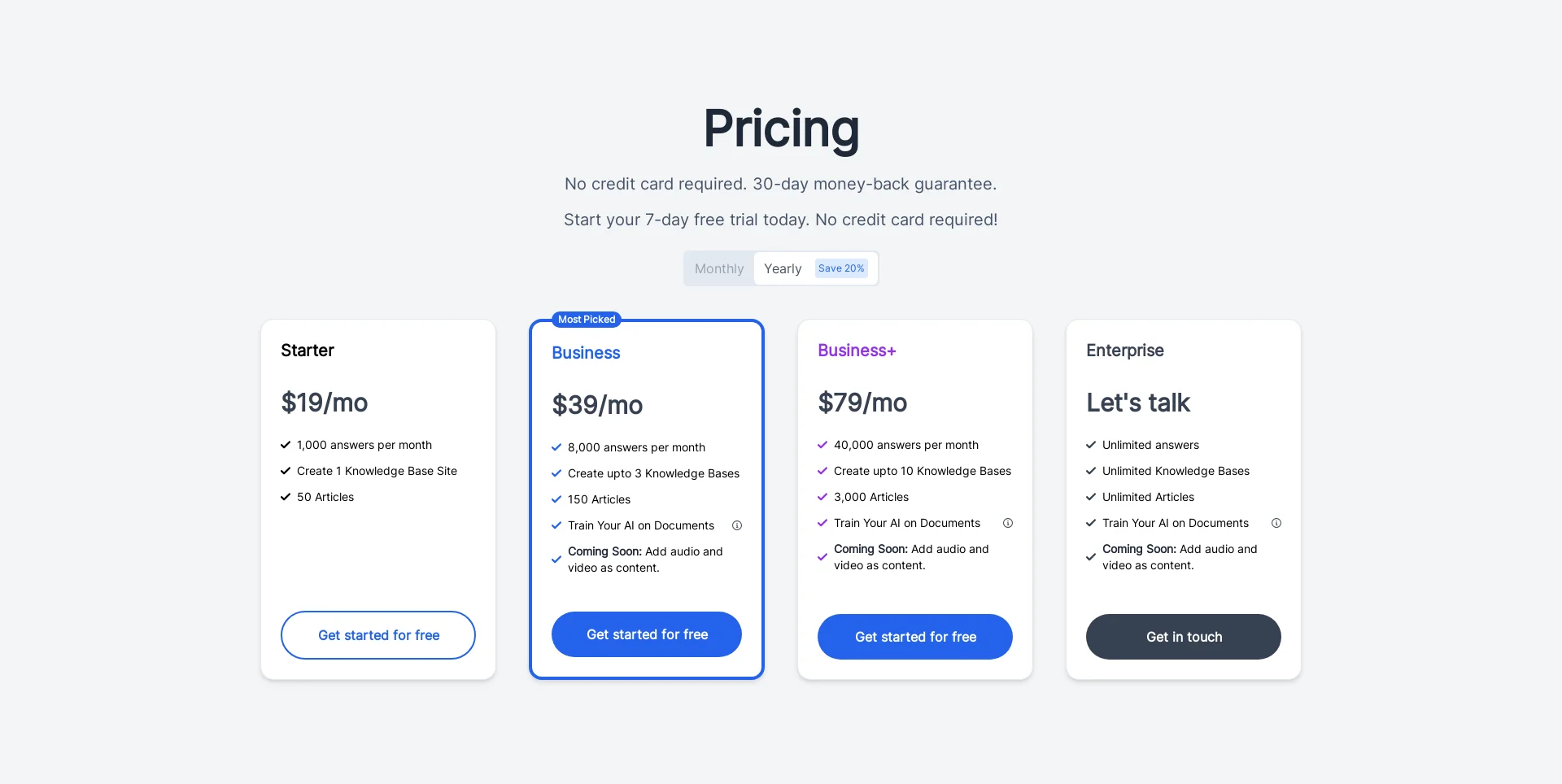The height and width of the screenshot is (784, 1562).
Task: Click the $19/mo Starter price
Action: (x=325, y=403)
